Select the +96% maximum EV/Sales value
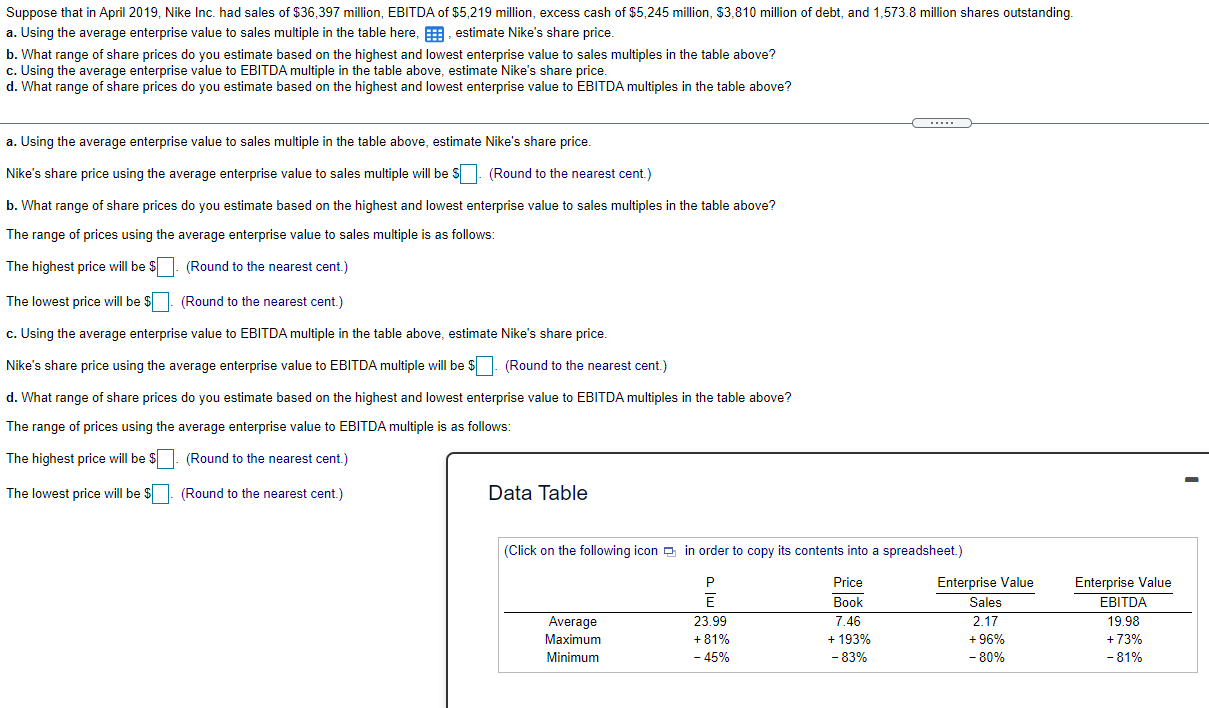The image size is (1209, 708). pyautogui.click(x=985, y=639)
